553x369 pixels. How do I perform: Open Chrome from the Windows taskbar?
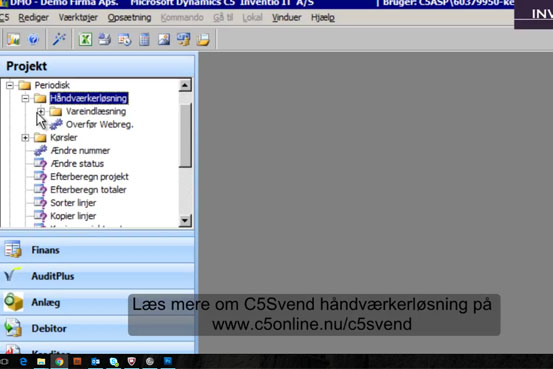59,362
